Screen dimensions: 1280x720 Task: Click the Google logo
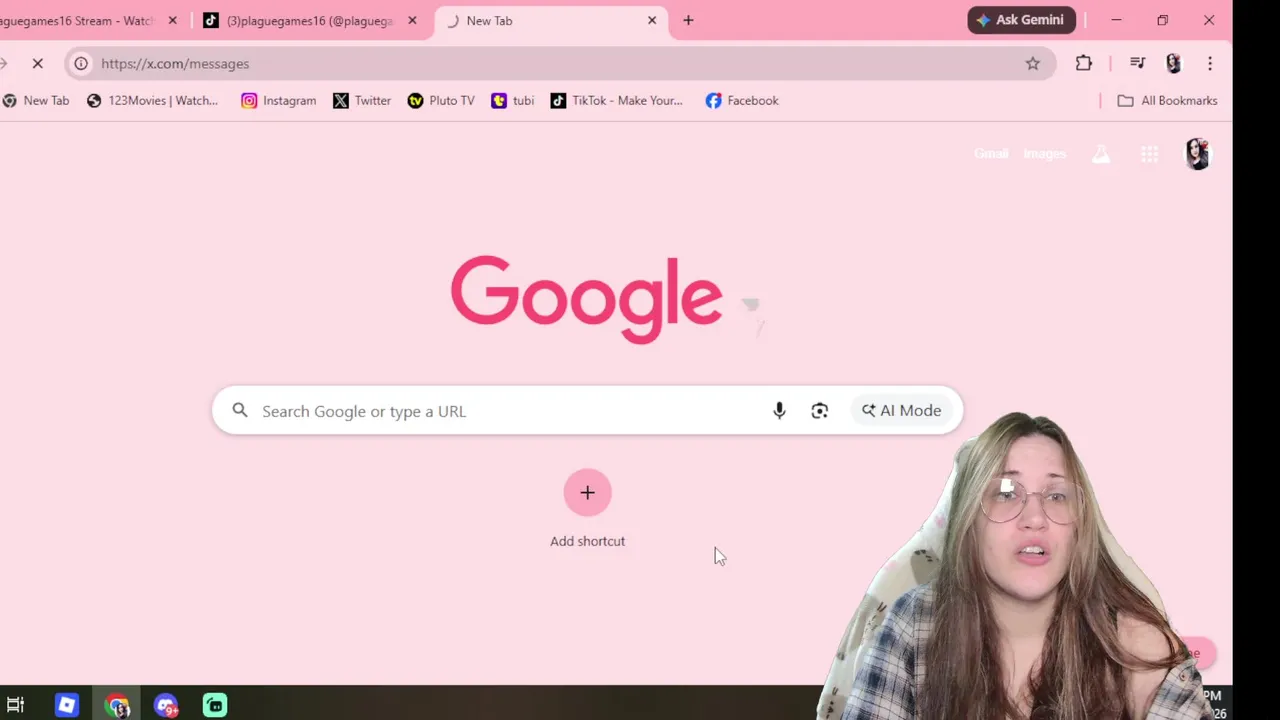[587, 299]
